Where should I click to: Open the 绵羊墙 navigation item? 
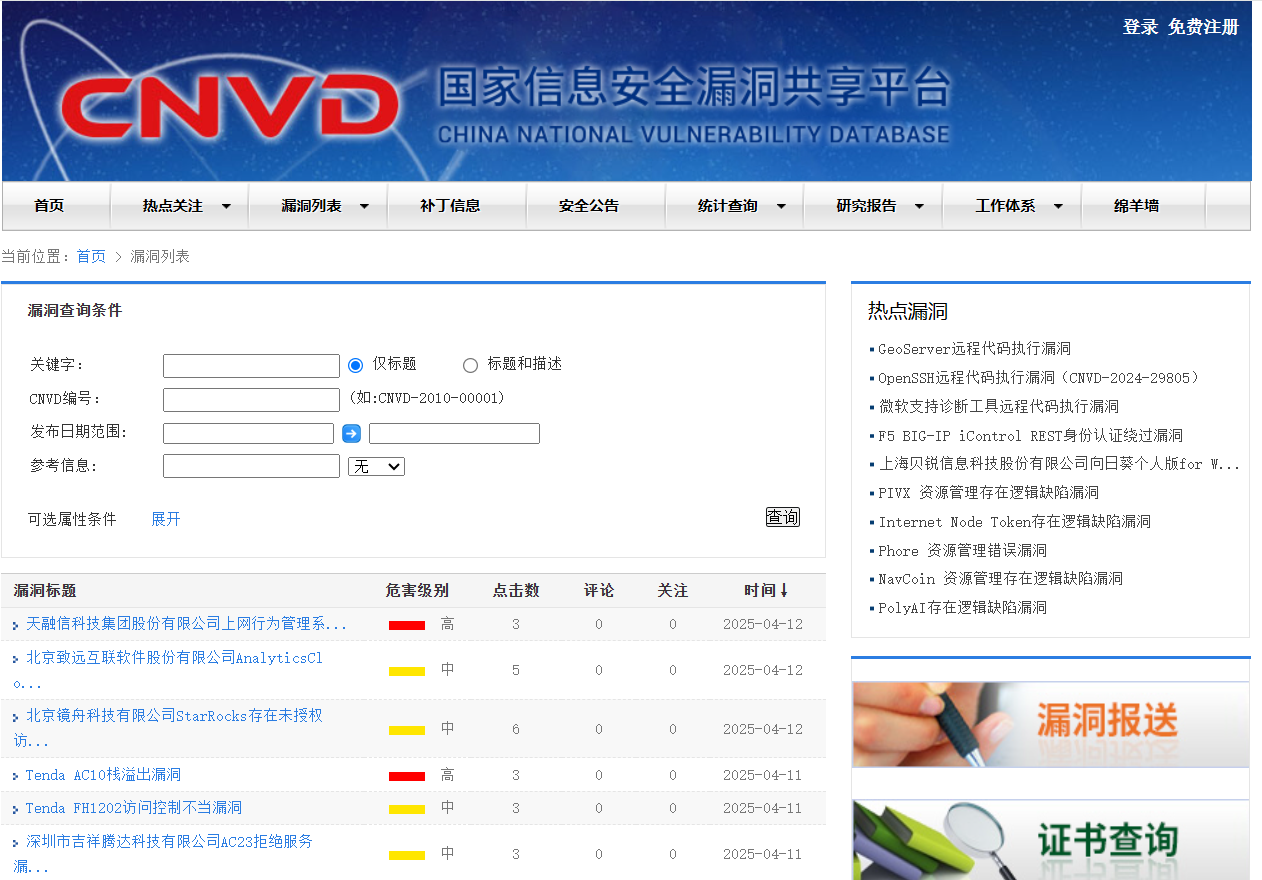point(1137,206)
